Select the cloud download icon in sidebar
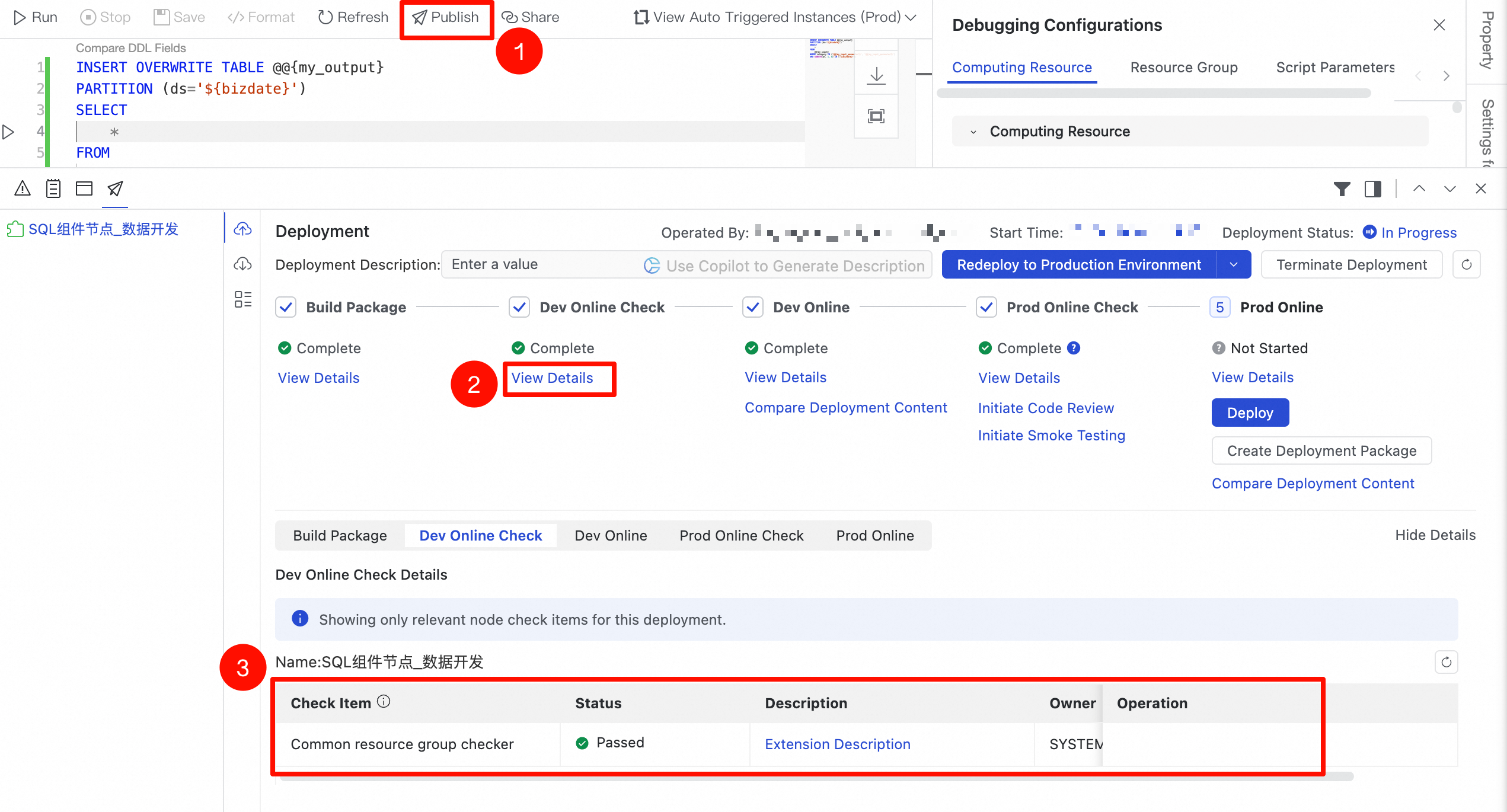 pos(243,264)
